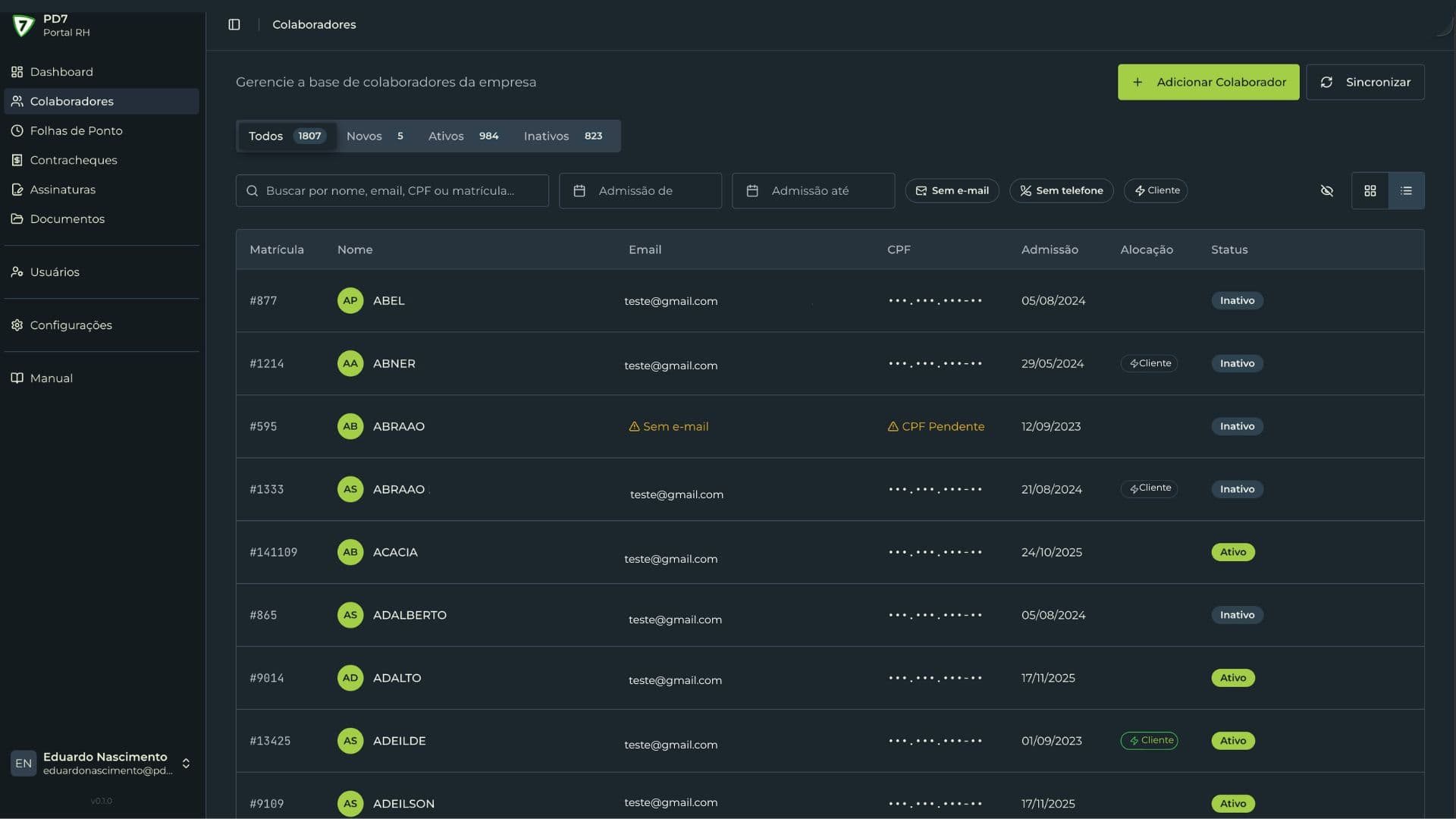Open the Admissão até date picker

point(813,191)
